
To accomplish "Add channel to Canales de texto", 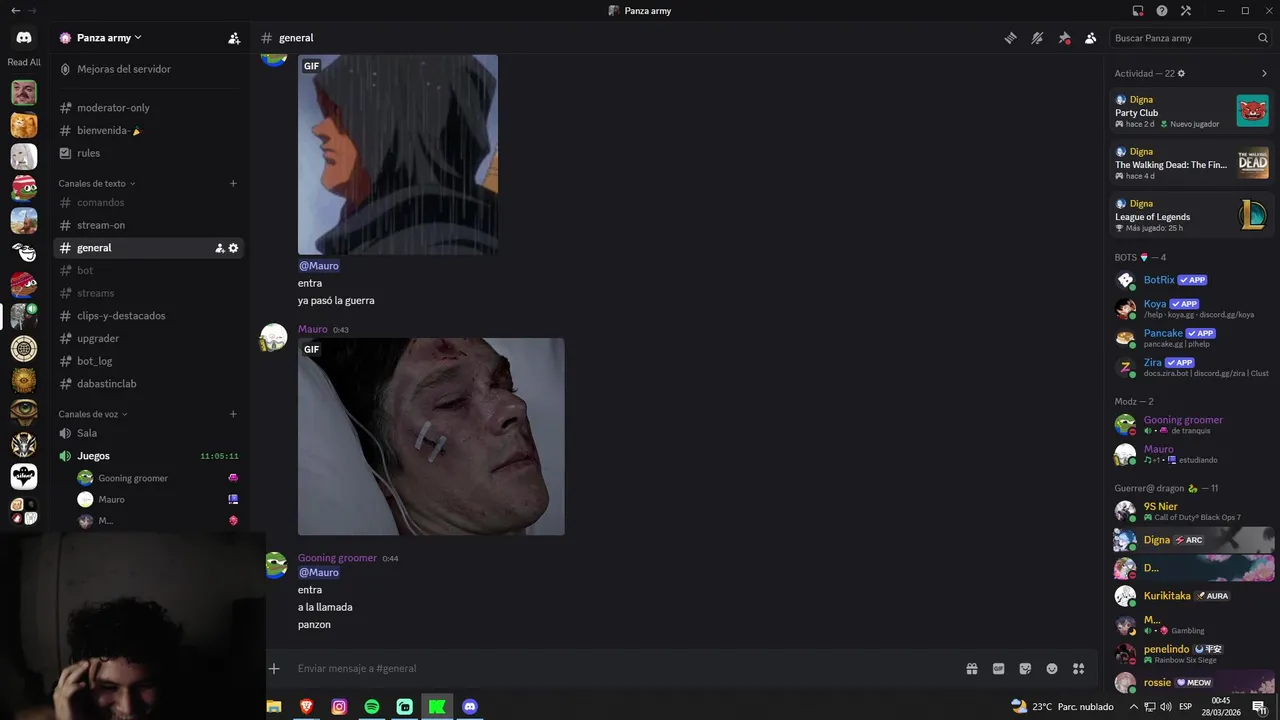I will (x=233, y=183).
